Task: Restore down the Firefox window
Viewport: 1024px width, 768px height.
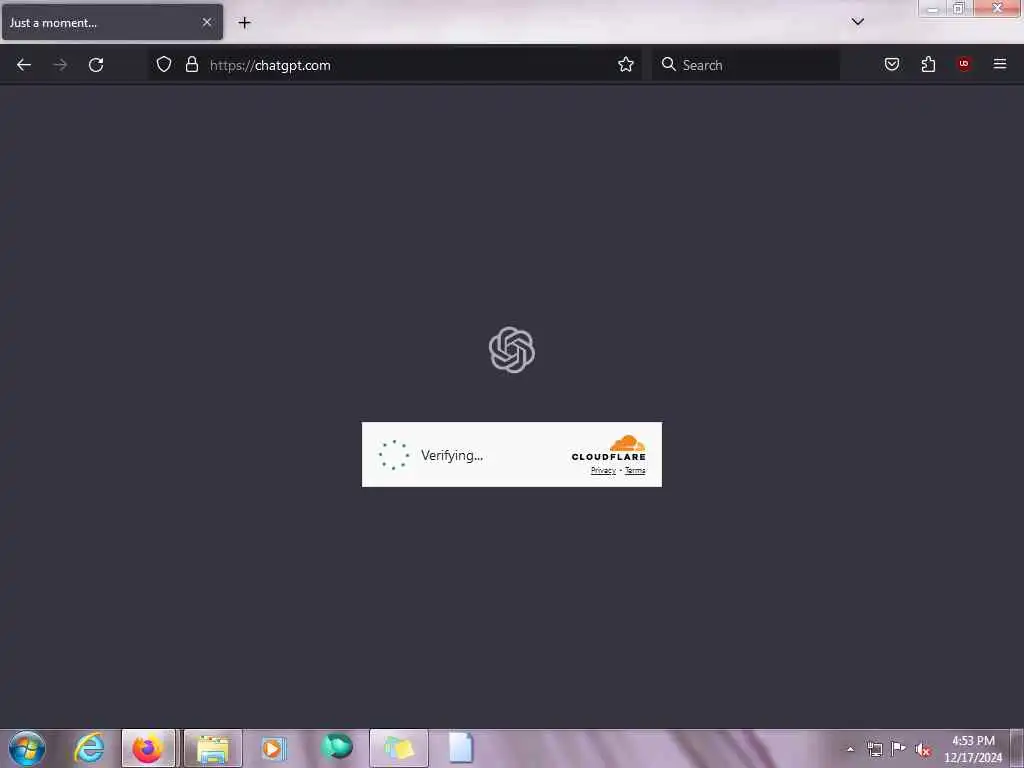Action: click(x=959, y=8)
